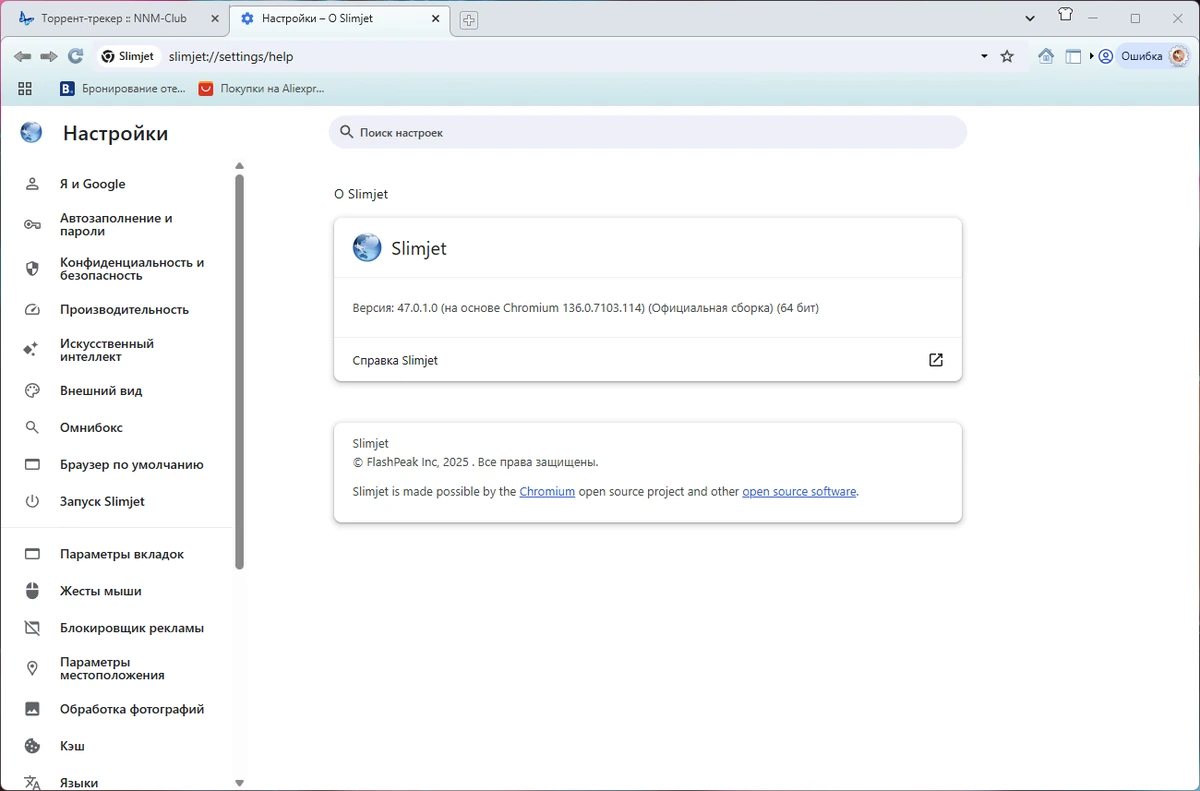Click the Настройки title text

point(115,133)
